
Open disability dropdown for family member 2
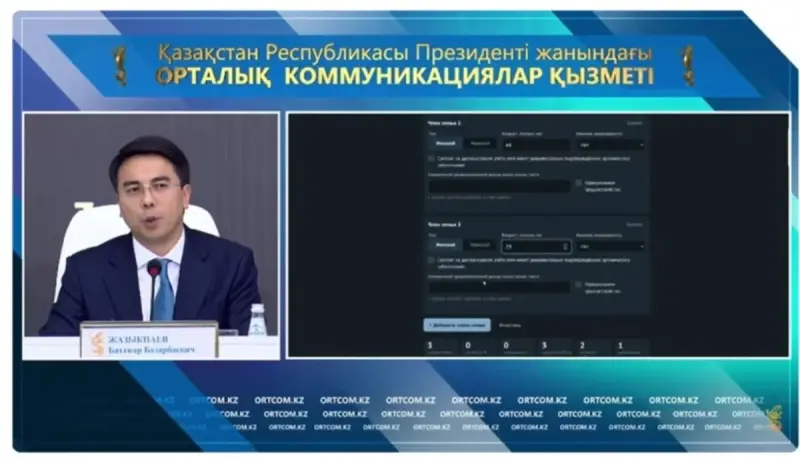click(611, 145)
